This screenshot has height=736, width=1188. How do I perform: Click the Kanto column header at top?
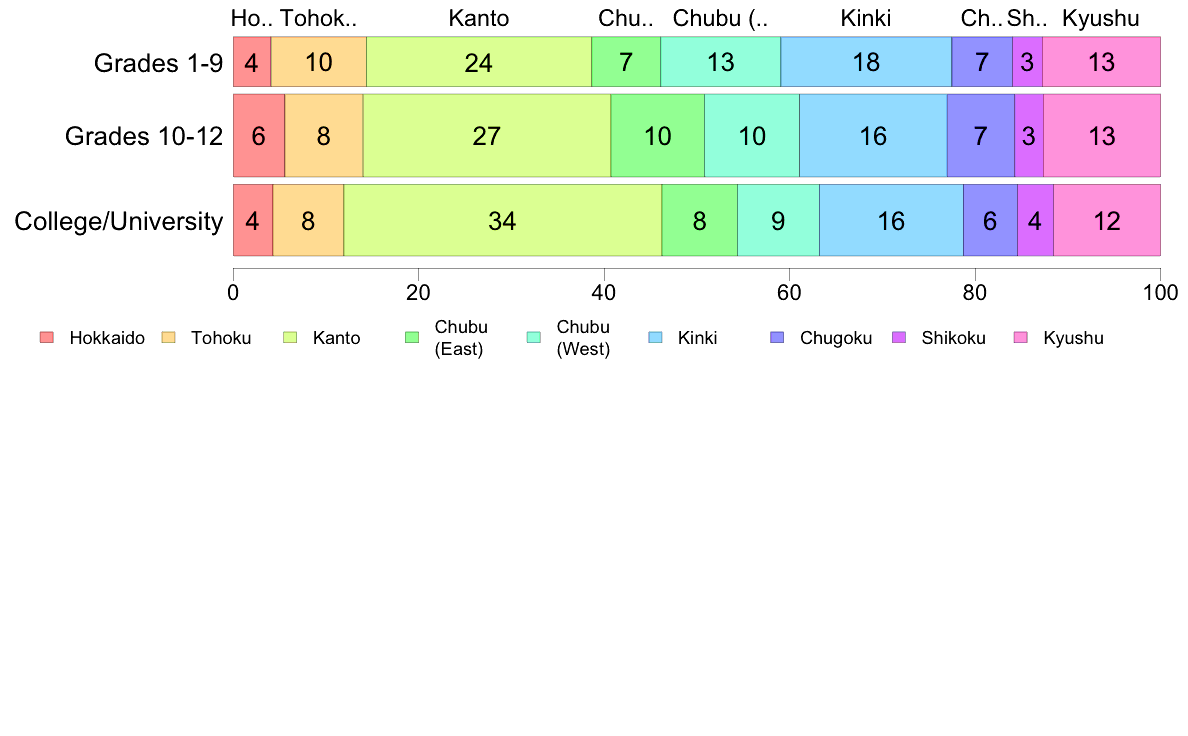[x=479, y=18]
